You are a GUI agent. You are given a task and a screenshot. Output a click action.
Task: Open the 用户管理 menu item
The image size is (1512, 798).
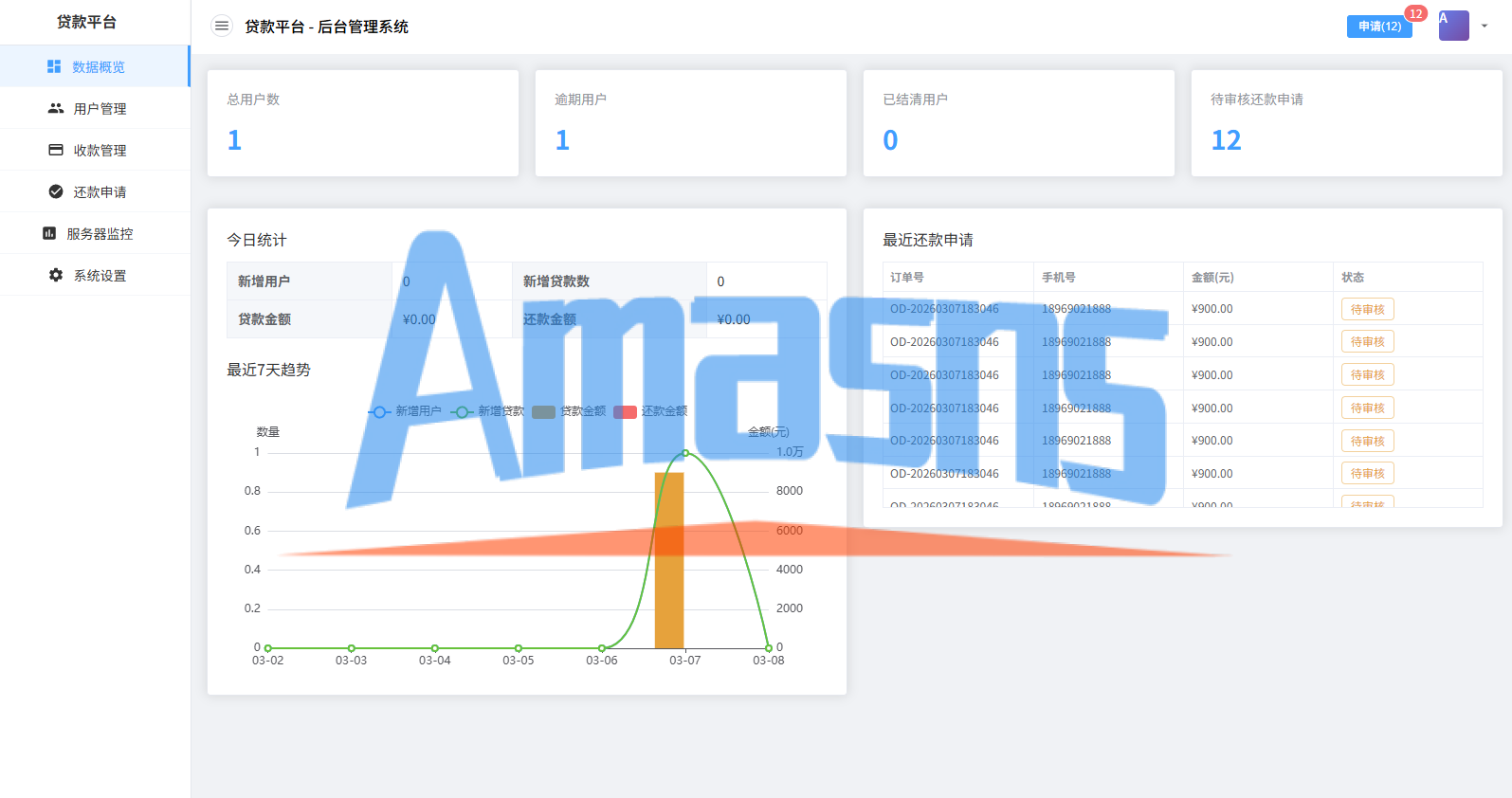95,108
